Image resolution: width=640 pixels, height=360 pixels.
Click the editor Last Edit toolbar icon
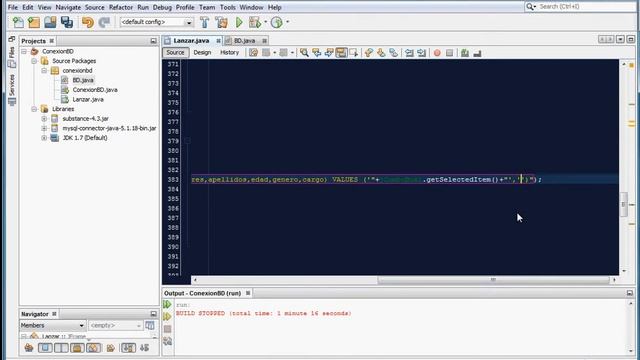coord(253,53)
